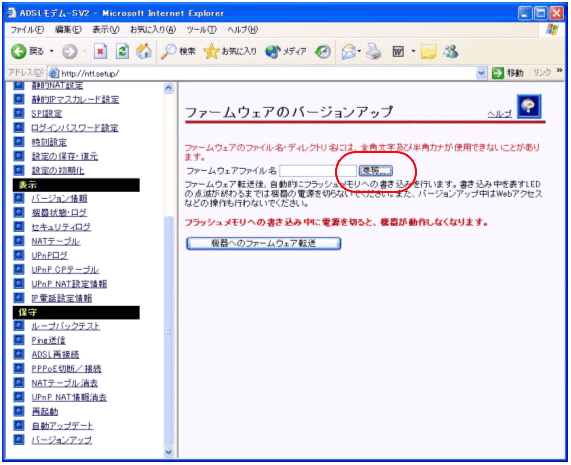This screenshot has width=571, height=465.
Task: Click the Refresh page icon
Action: click(x=122, y=51)
